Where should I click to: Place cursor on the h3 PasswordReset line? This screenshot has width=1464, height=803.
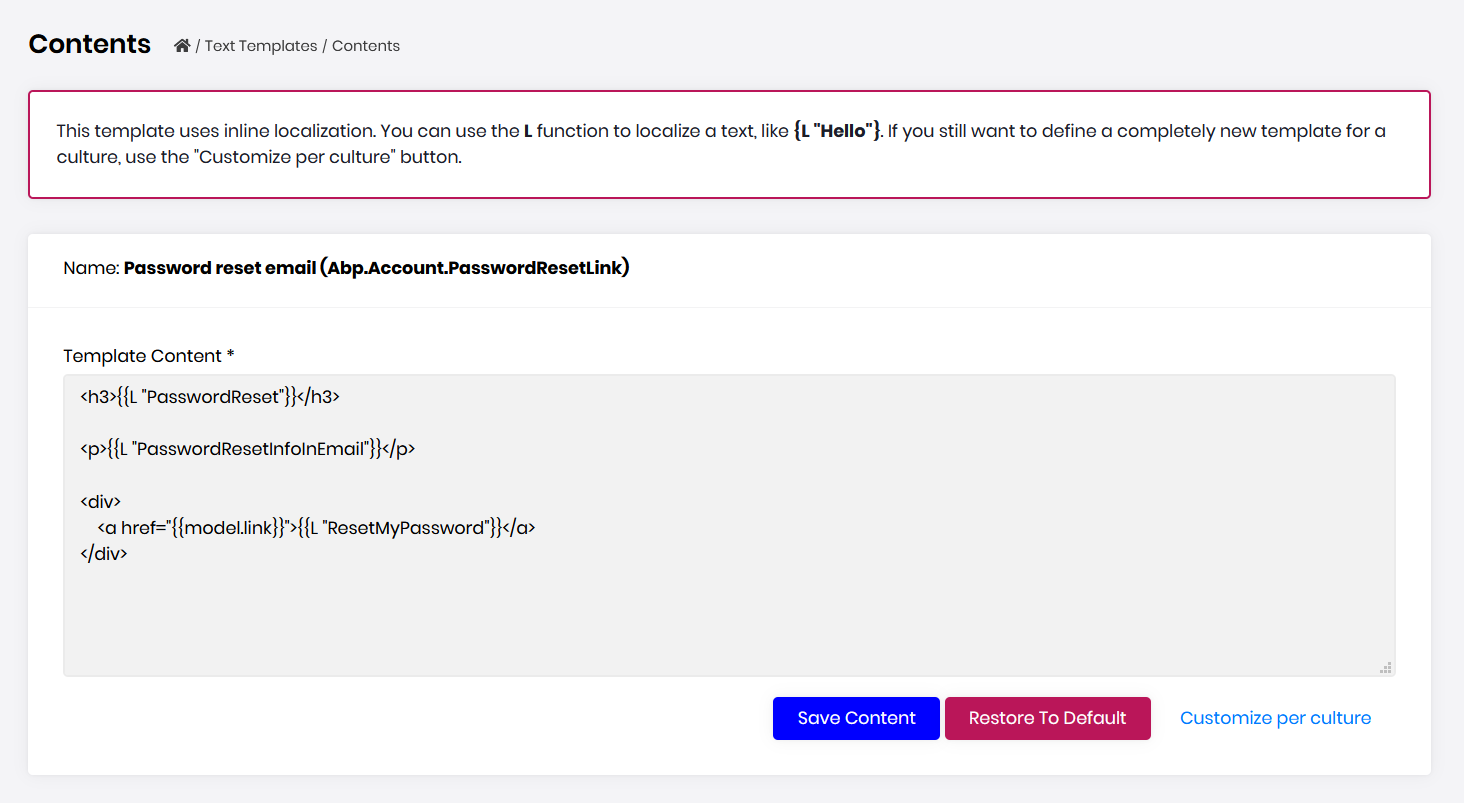point(210,397)
